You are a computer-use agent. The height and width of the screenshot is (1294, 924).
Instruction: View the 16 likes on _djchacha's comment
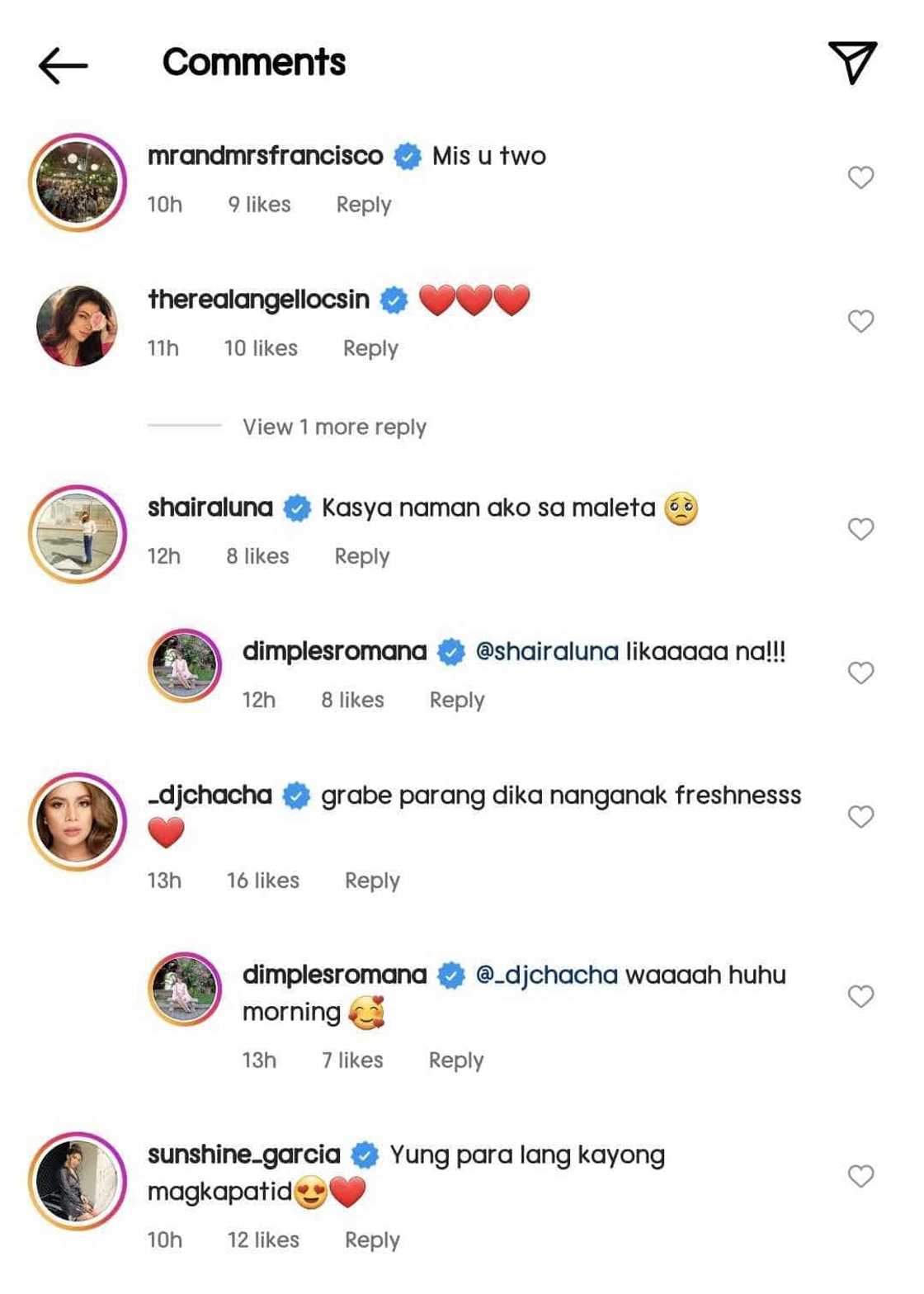262,881
